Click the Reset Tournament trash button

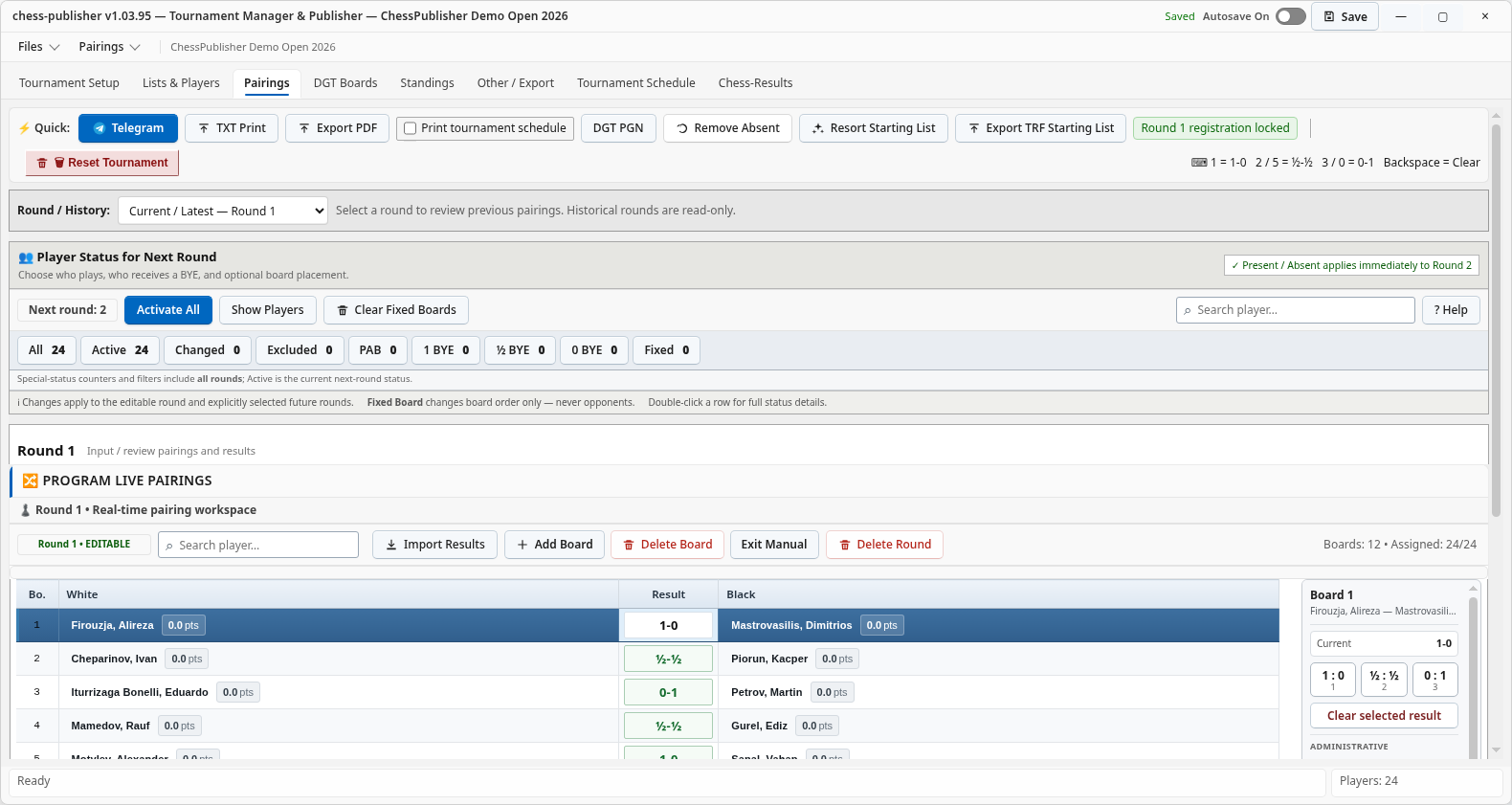102,163
